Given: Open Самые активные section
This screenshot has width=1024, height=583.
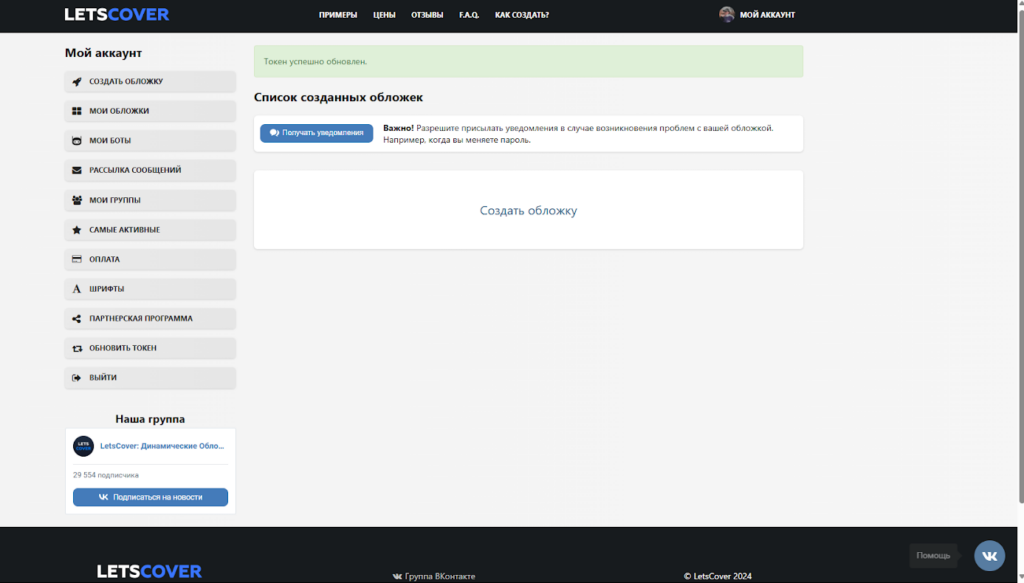Looking at the screenshot, I should pyautogui.click(x=150, y=230).
